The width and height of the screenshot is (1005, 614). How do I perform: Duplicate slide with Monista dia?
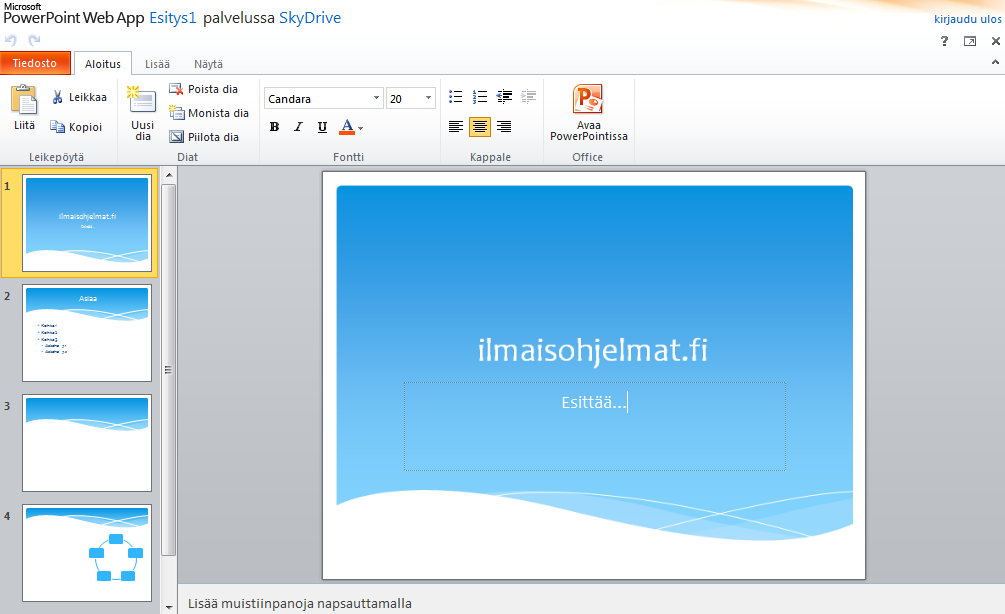click(209, 113)
